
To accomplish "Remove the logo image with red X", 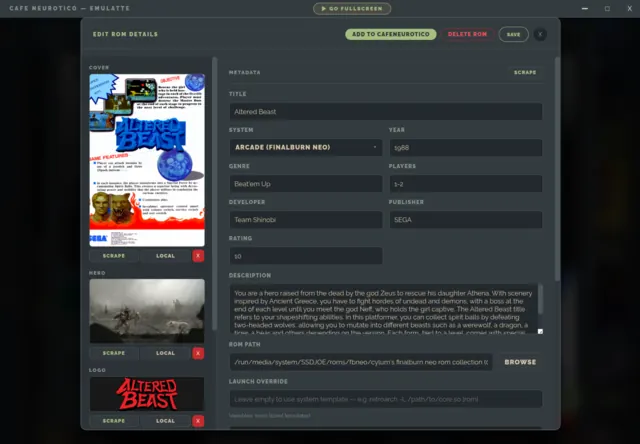I will 198,421.
